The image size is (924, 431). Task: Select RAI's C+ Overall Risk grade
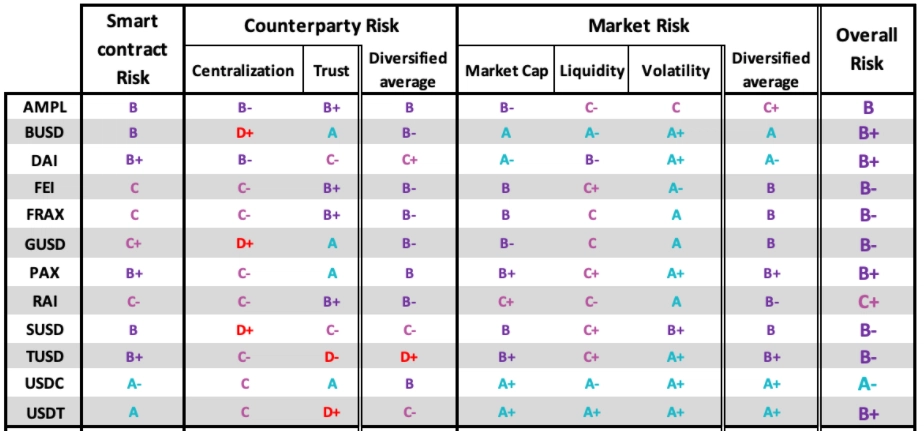tap(868, 299)
